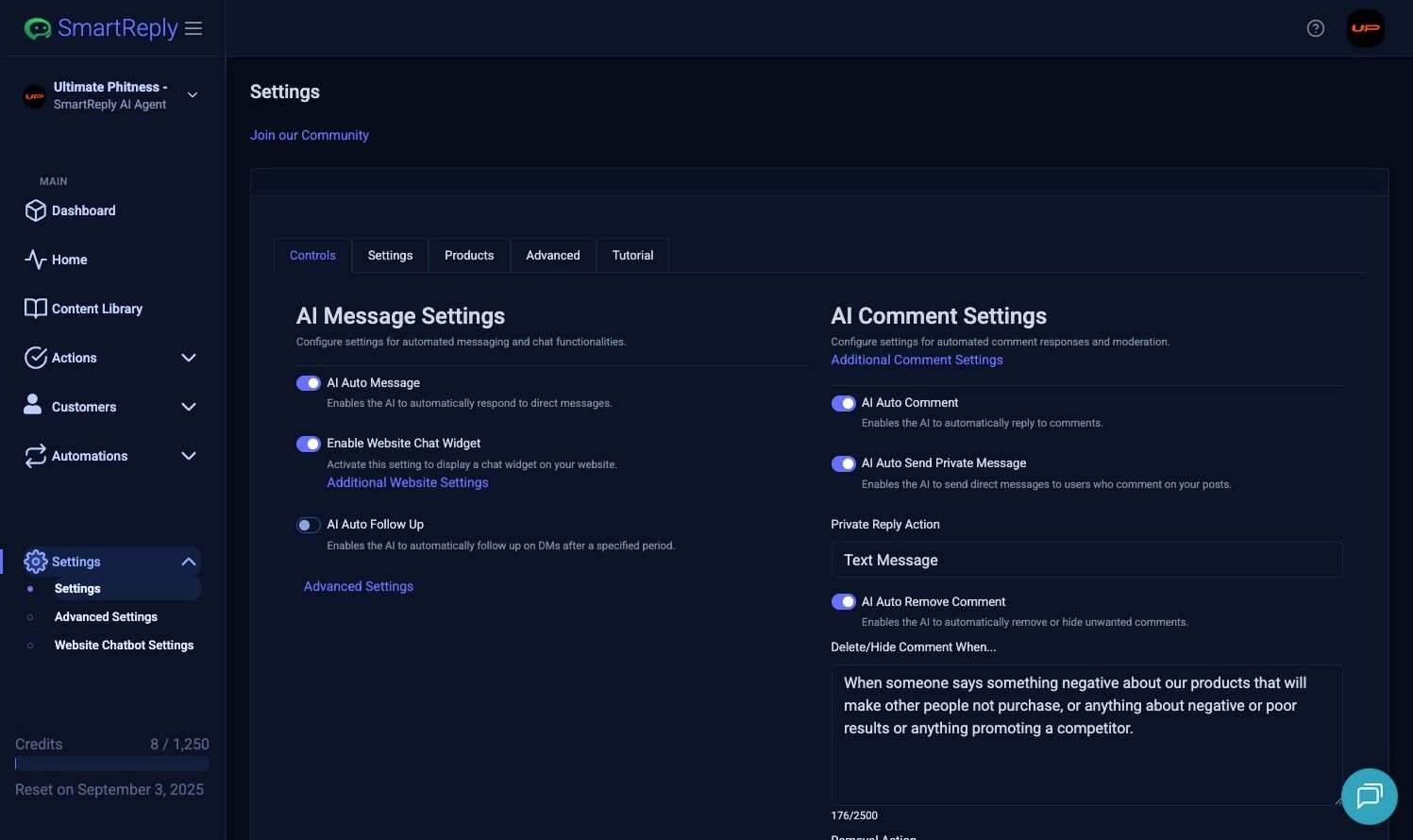Click the Content Library book icon
The width and height of the screenshot is (1413, 840).
(36, 309)
